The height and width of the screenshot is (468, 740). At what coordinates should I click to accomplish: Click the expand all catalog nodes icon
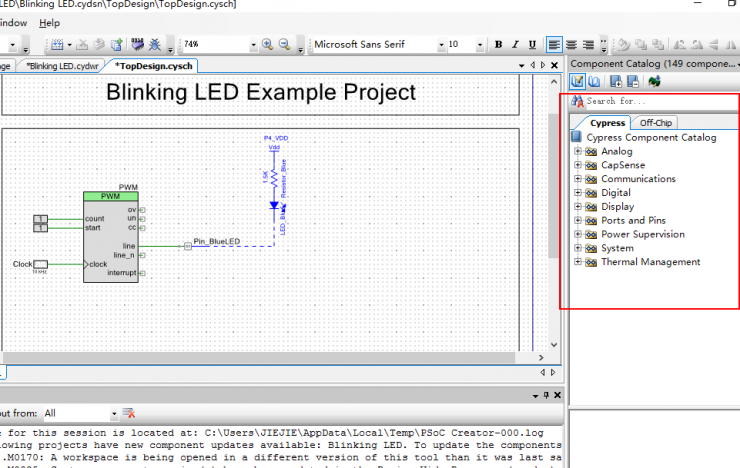click(x=616, y=81)
